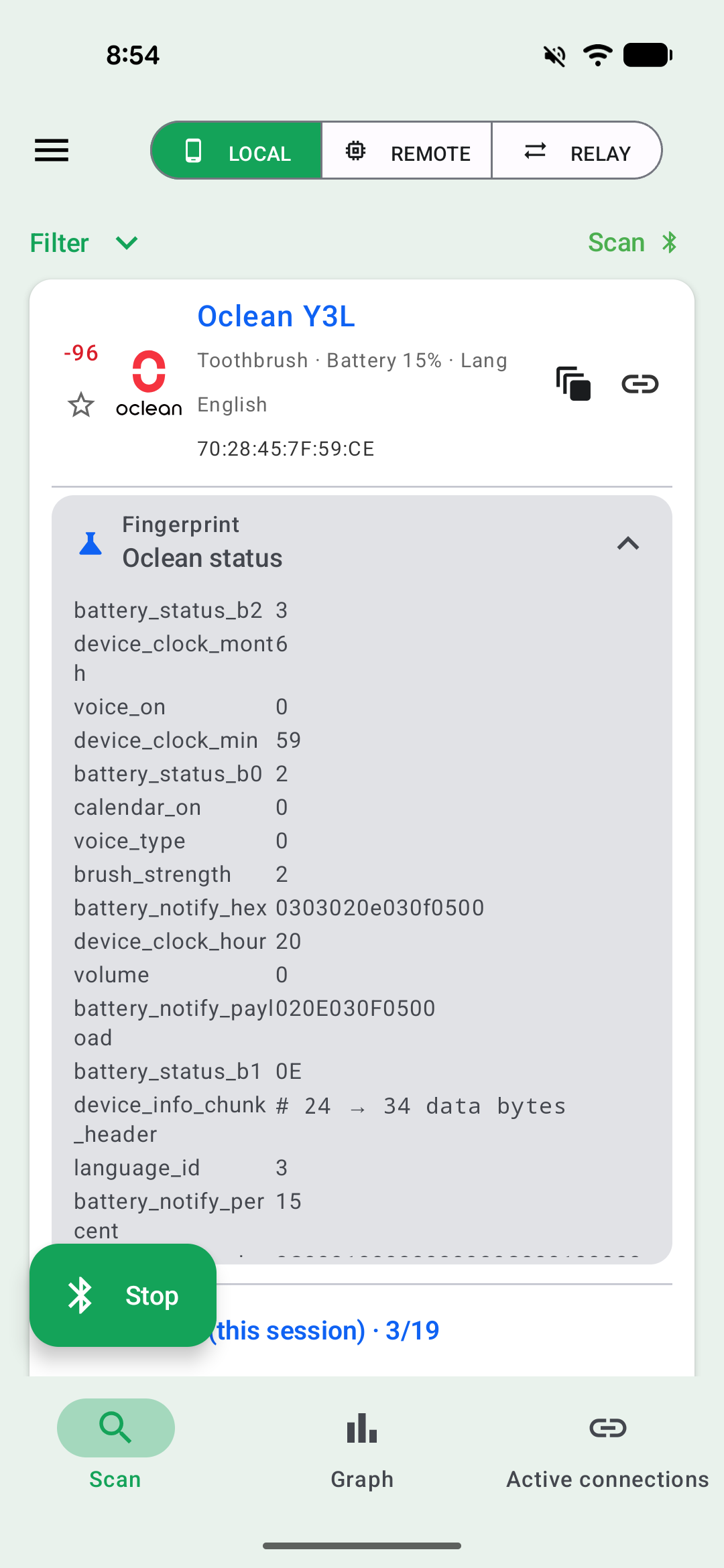Open the hamburger navigation menu
The image size is (724, 1568).
pyautogui.click(x=52, y=150)
